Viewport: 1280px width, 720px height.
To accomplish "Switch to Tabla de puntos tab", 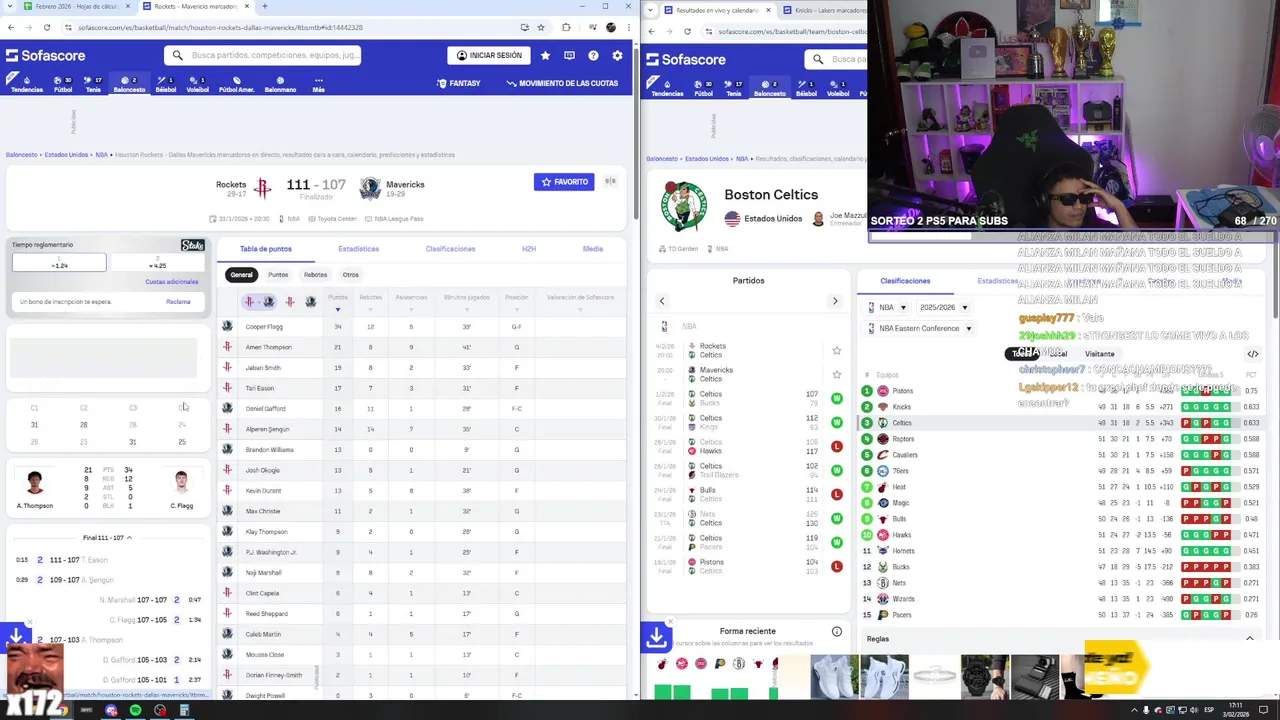I will click(x=265, y=249).
